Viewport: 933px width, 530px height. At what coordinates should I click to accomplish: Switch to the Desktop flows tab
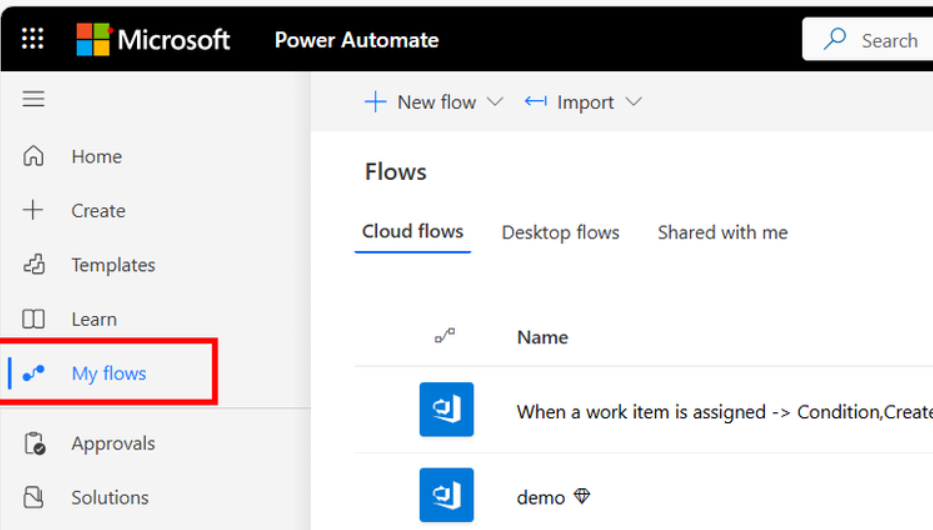(561, 233)
